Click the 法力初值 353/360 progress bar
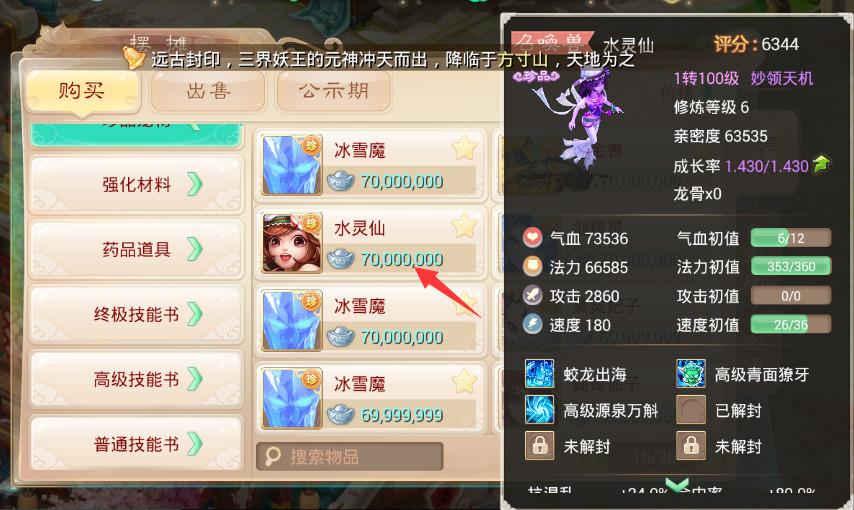This screenshot has width=854, height=510. pos(791,266)
